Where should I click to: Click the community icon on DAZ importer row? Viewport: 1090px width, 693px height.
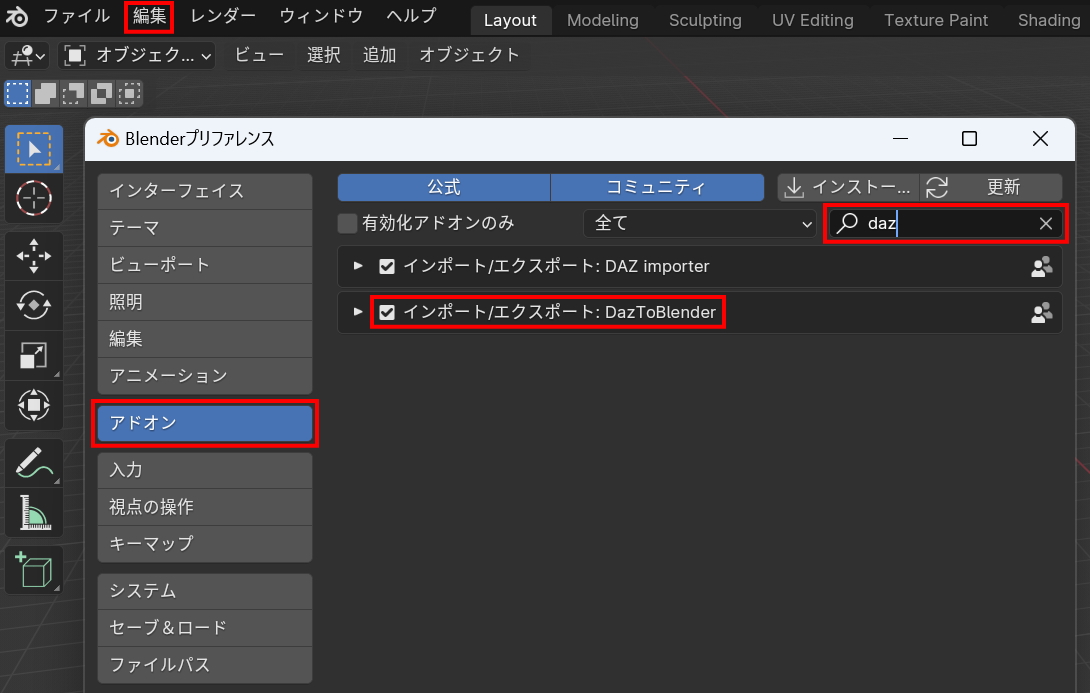(1041, 266)
